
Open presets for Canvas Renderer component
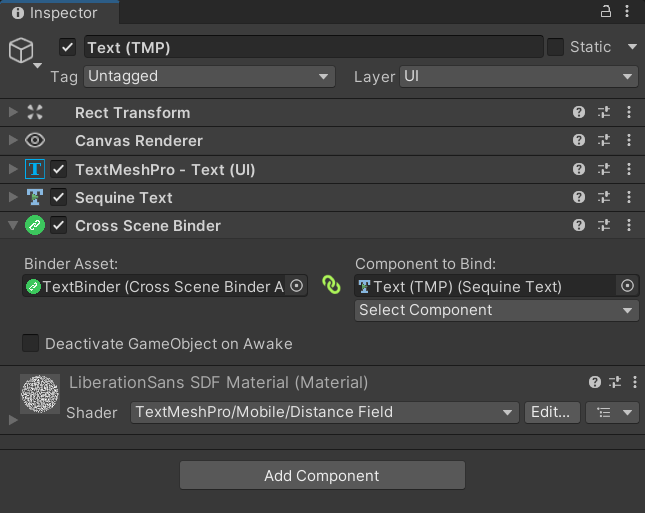604,141
